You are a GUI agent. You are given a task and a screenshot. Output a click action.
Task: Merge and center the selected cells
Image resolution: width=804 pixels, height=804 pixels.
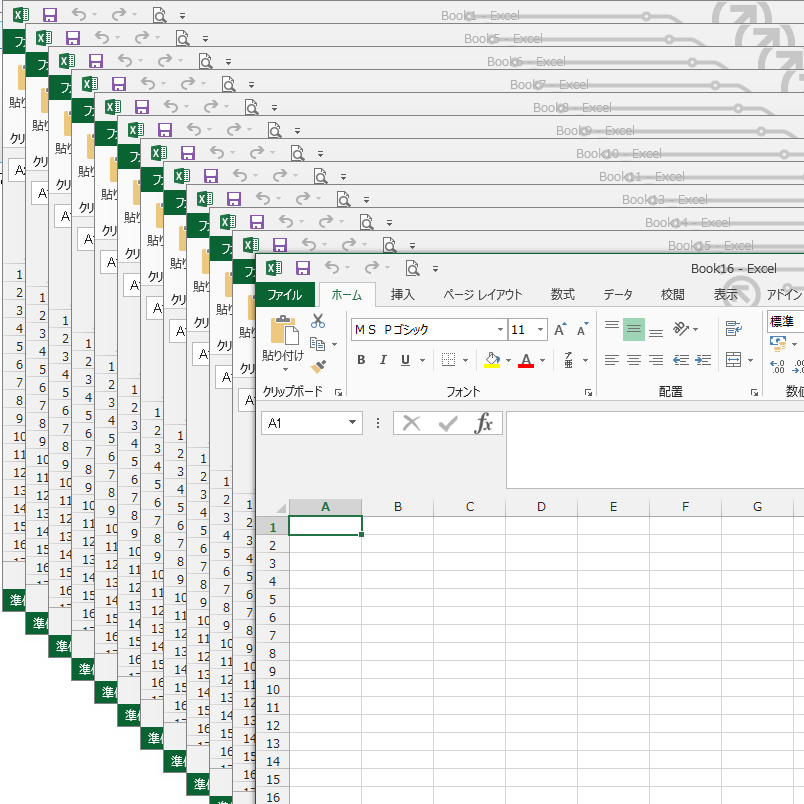[733, 360]
